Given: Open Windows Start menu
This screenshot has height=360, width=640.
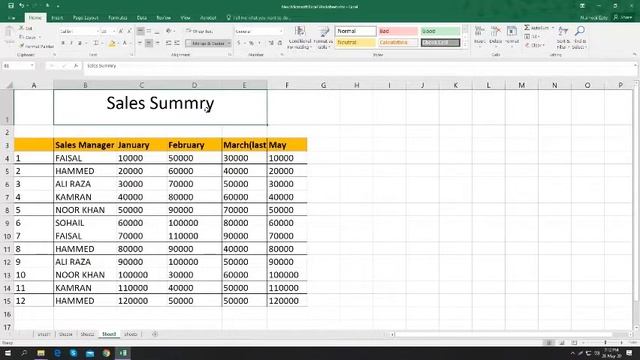Looking at the screenshot, I should coord(7,353).
